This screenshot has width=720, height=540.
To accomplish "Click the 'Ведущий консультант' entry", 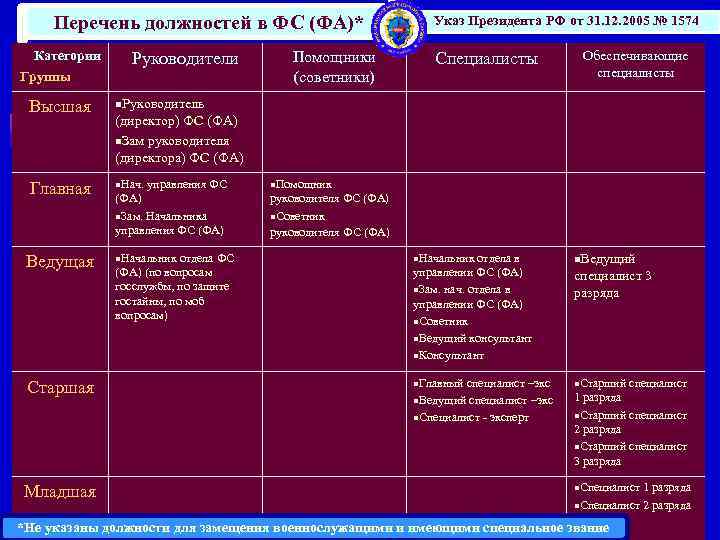I will 472,339.
